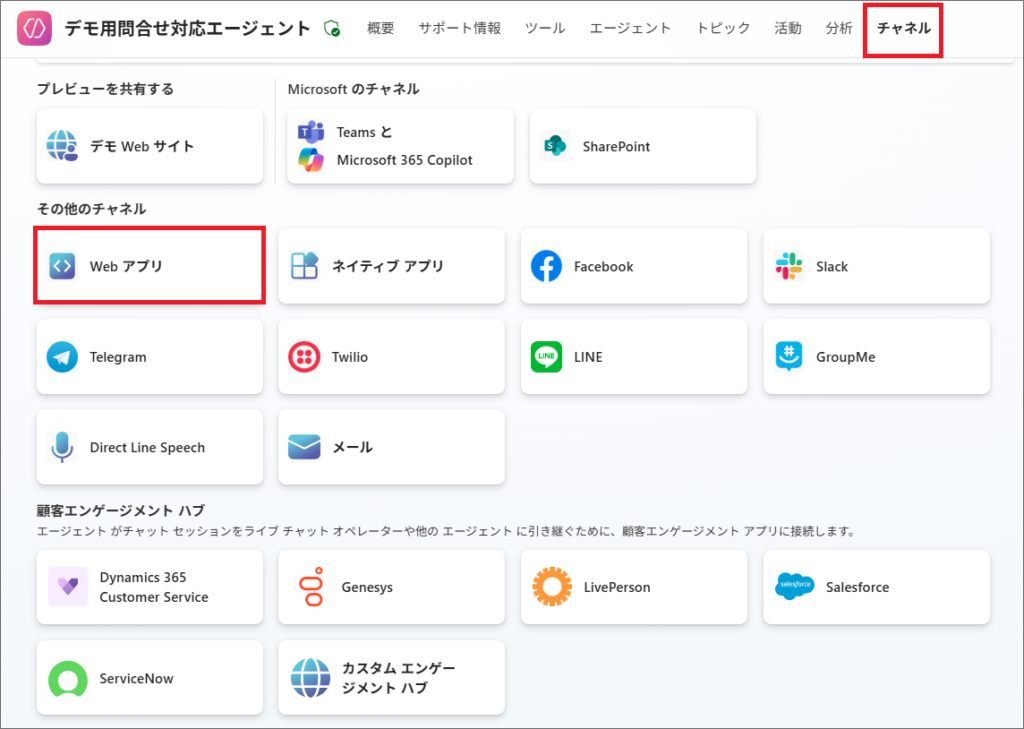The height and width of the screenshot is (729, 1024).
Task: Select the チャネル tab
Action: [x=904, y=28]
